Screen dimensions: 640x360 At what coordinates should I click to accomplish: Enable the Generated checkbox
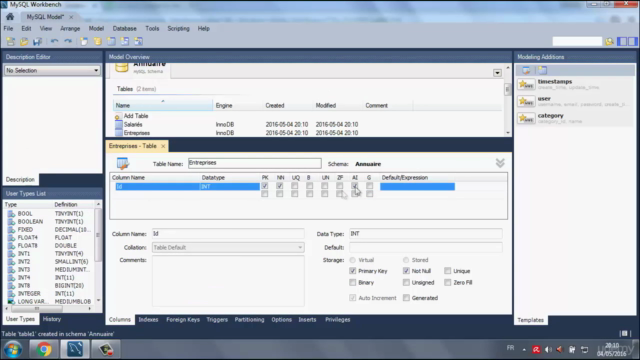[406, 298]
